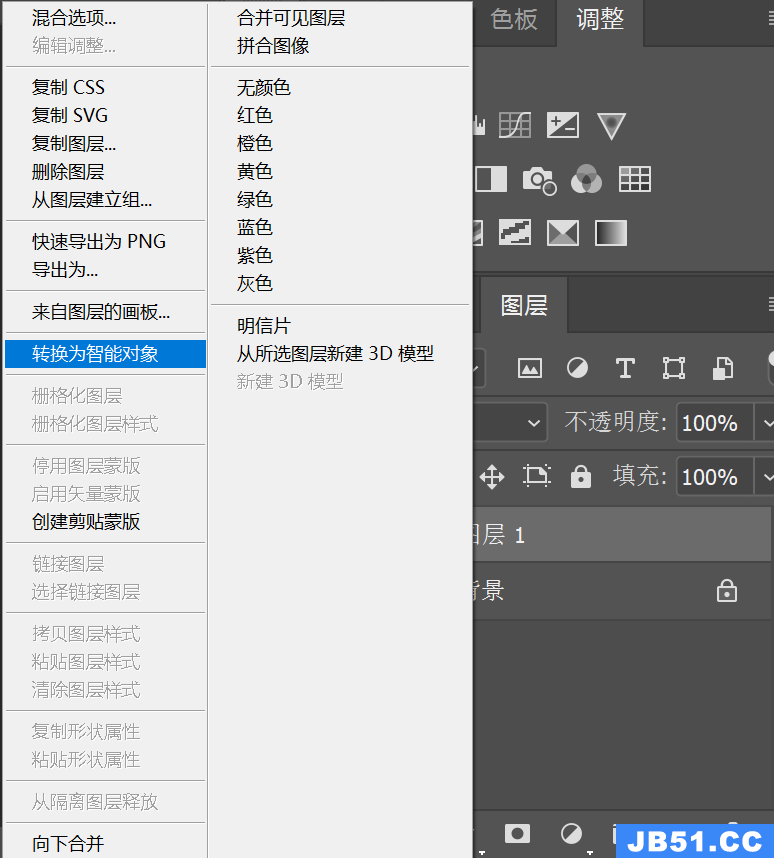Open the opacity (不透明度) slider dropdown
The height and width of the screenshot is (858, 774).
[764, 422]
